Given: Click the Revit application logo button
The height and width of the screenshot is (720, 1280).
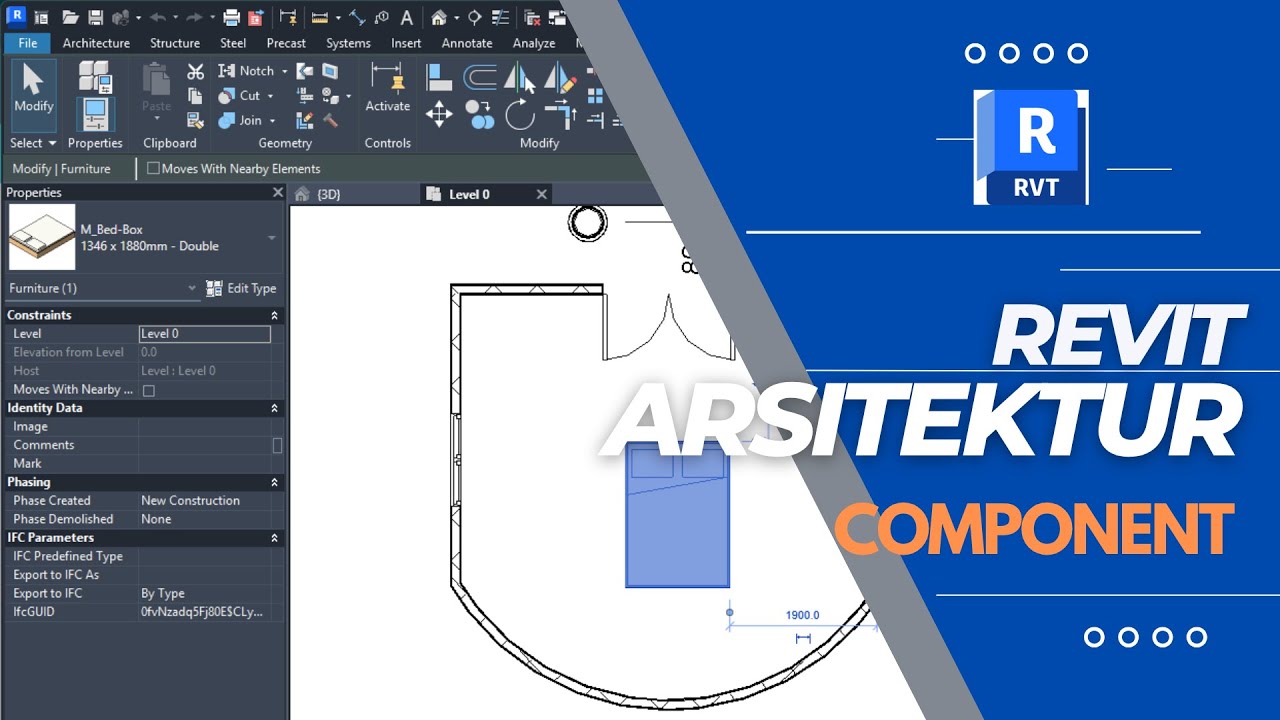Looking at the screenshot, I should coord(16,17).
